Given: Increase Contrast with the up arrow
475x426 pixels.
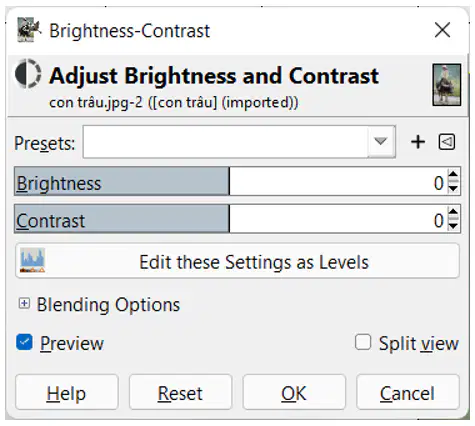Looking at the screenshot, I should pos(453,213).
